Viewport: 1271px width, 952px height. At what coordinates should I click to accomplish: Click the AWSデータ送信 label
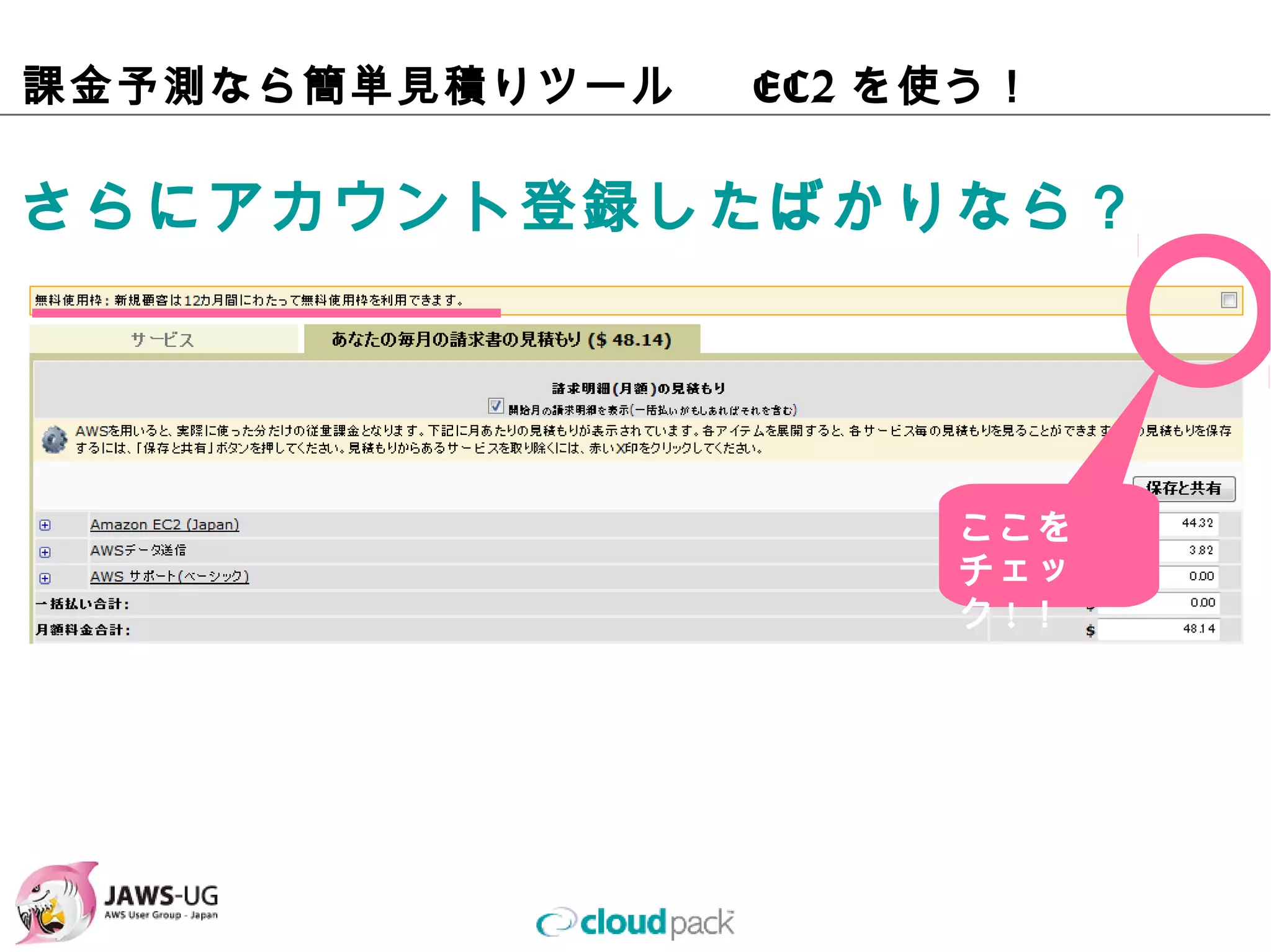(138, 550)
